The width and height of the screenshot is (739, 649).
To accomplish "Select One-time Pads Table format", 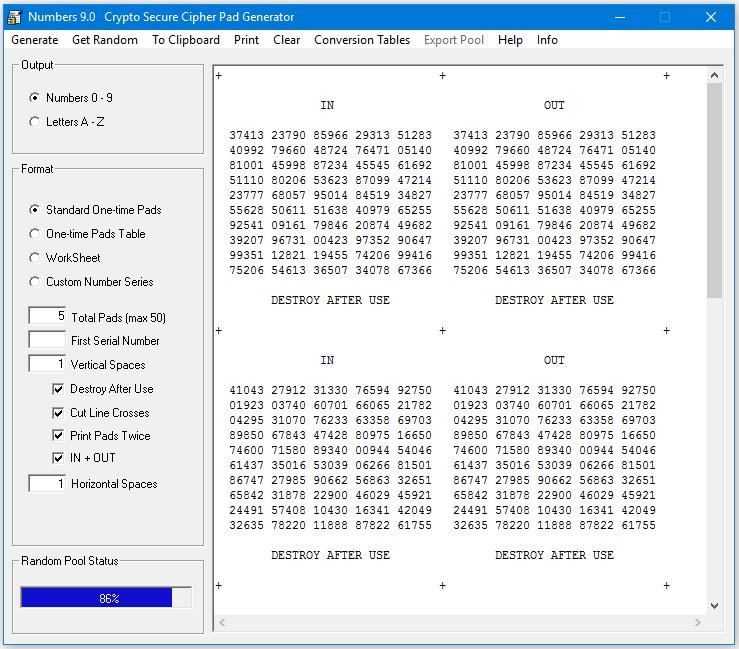I will point(87,234).
